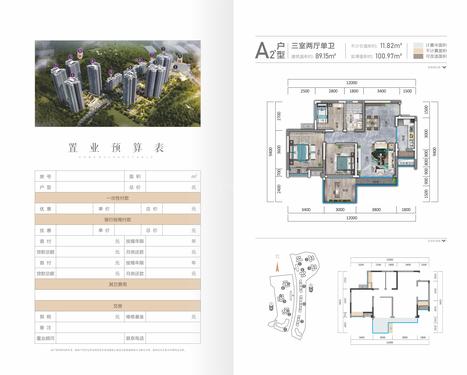Click the 三室两厅单卫 title text
The width and height of the screenshot is (467, 375).
[x=313, y=46]
